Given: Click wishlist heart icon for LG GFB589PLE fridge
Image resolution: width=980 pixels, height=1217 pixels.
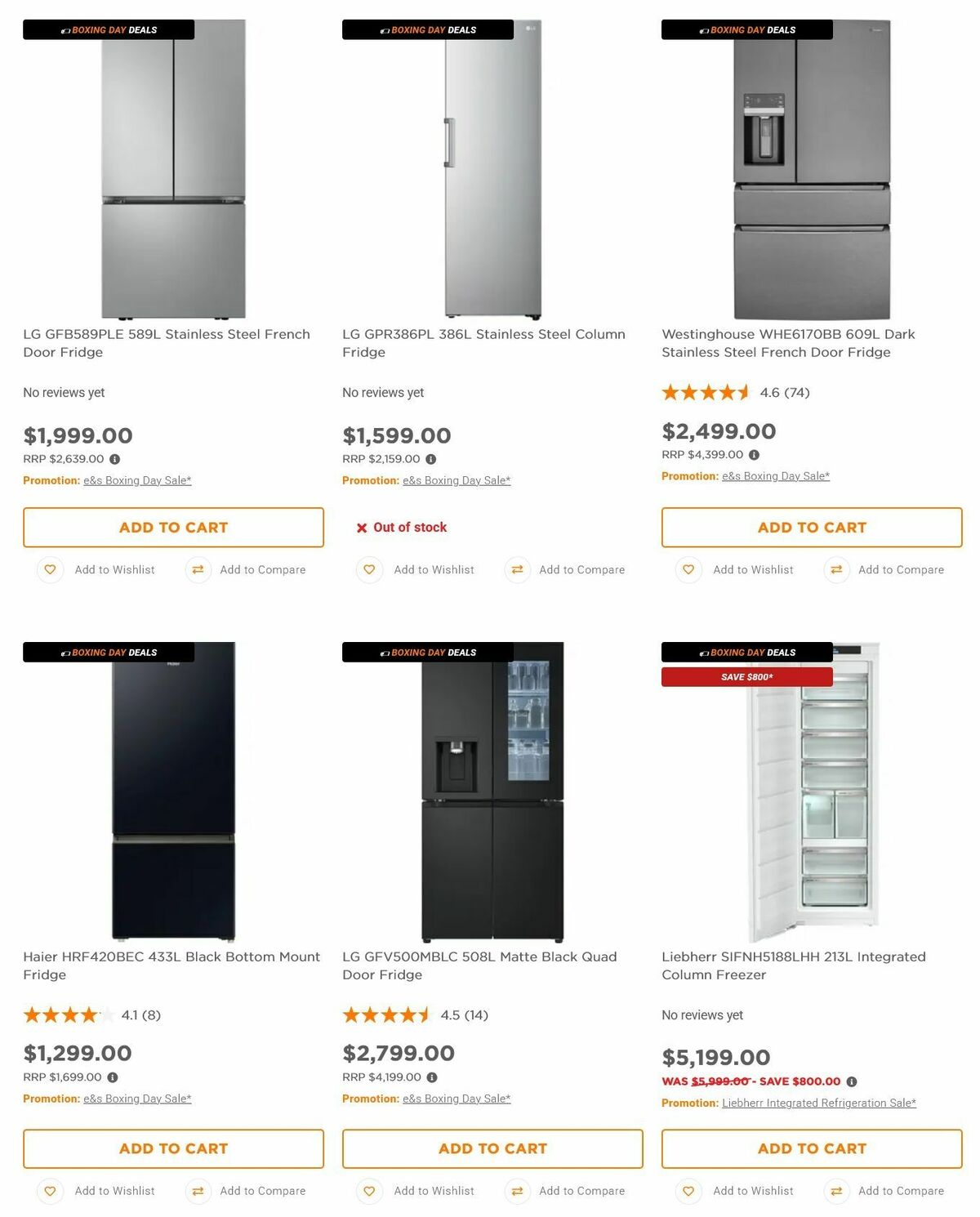Looking at the screenshot, I should (x=50, y=569).
